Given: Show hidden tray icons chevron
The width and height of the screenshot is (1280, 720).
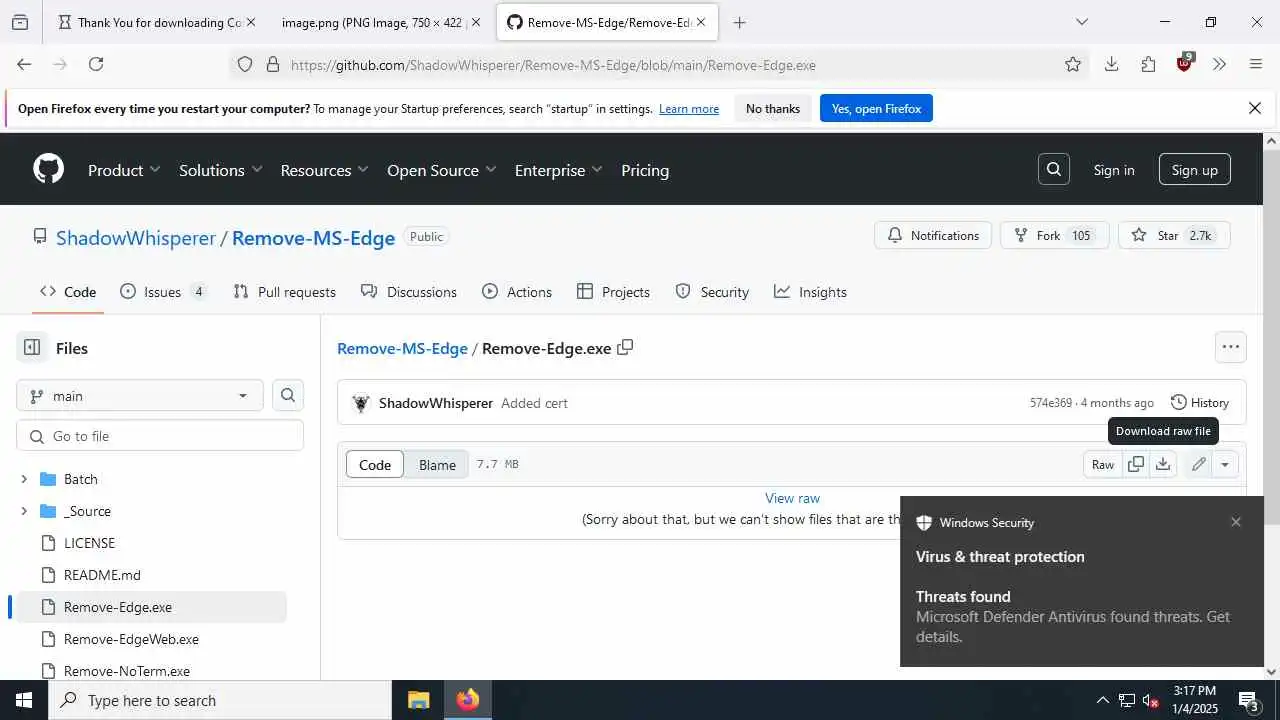Looking at the screenshot, I should point(1102,700).
